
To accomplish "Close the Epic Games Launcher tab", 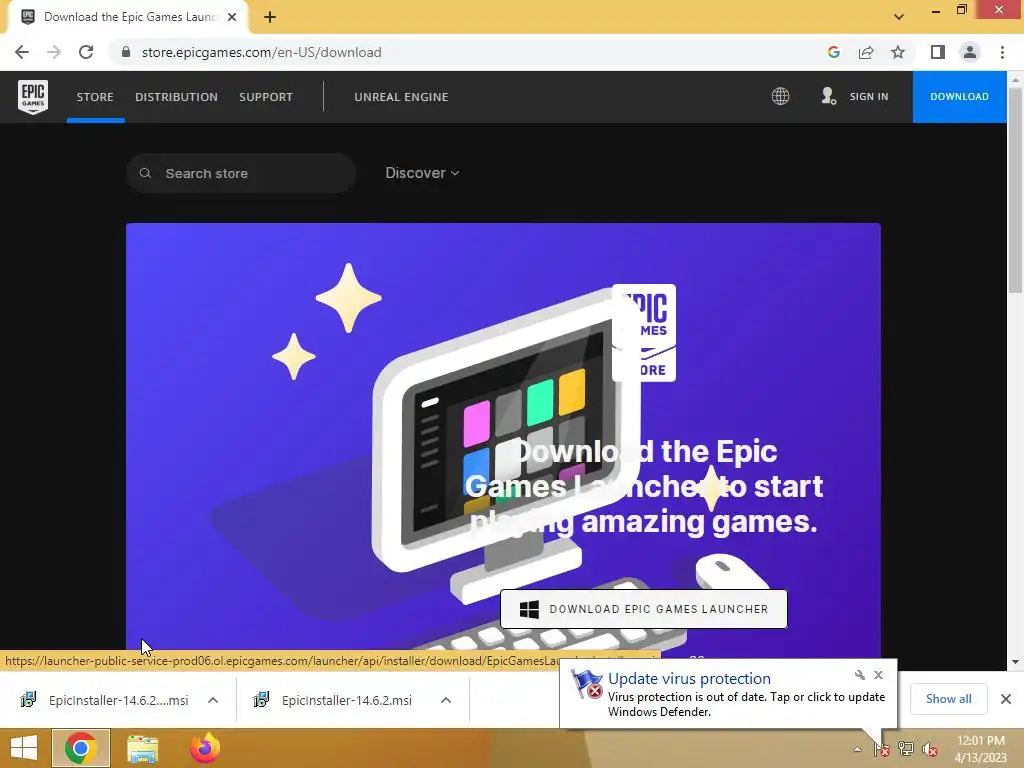I will click(x=232, y=17).
